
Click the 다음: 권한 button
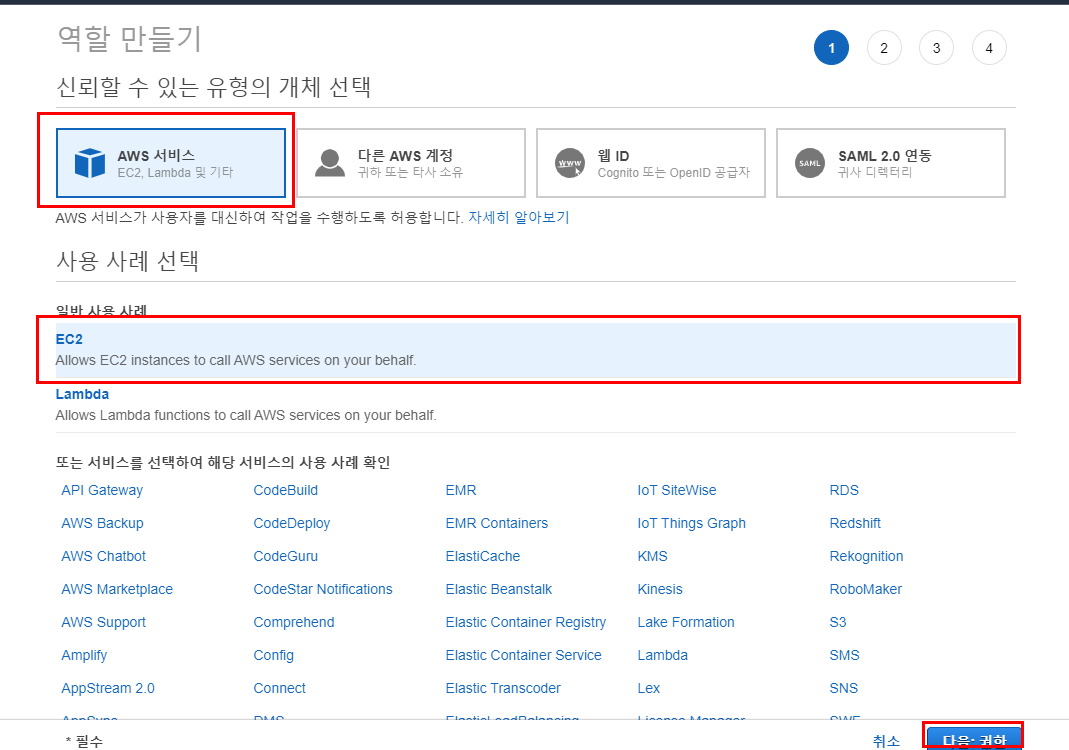pos(974,739)
